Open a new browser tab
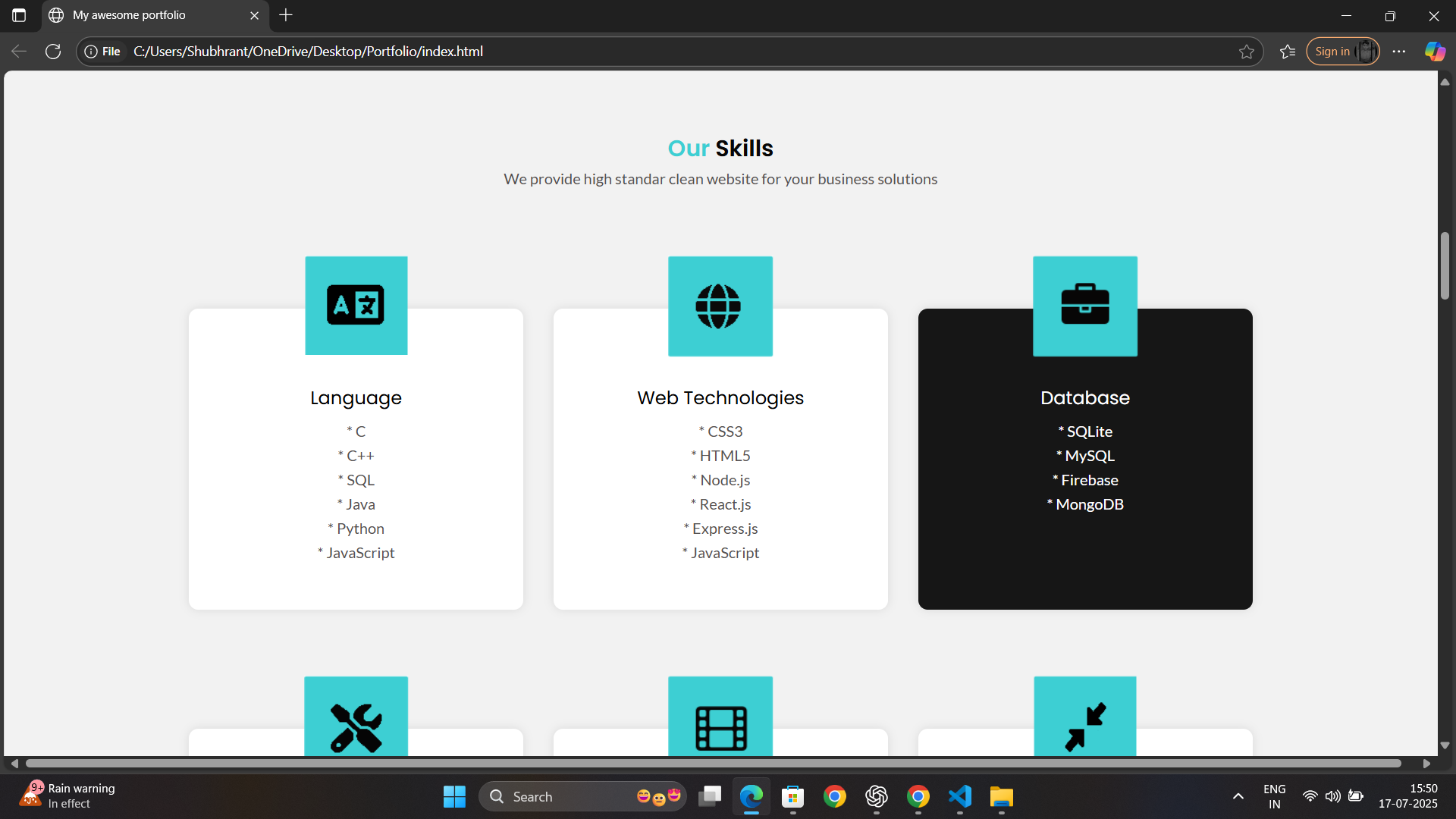Viewport: 1456px width, 819px height. click(286, 15)
